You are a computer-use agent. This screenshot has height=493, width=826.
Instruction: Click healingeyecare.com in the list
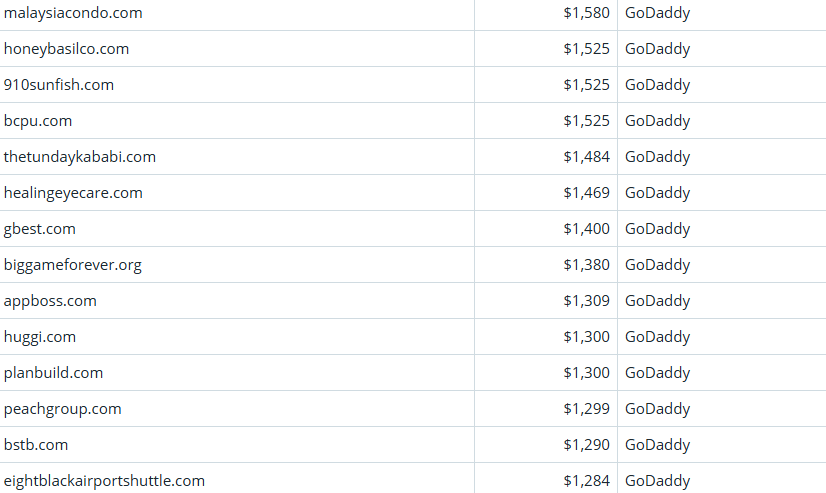click(73, 193)
